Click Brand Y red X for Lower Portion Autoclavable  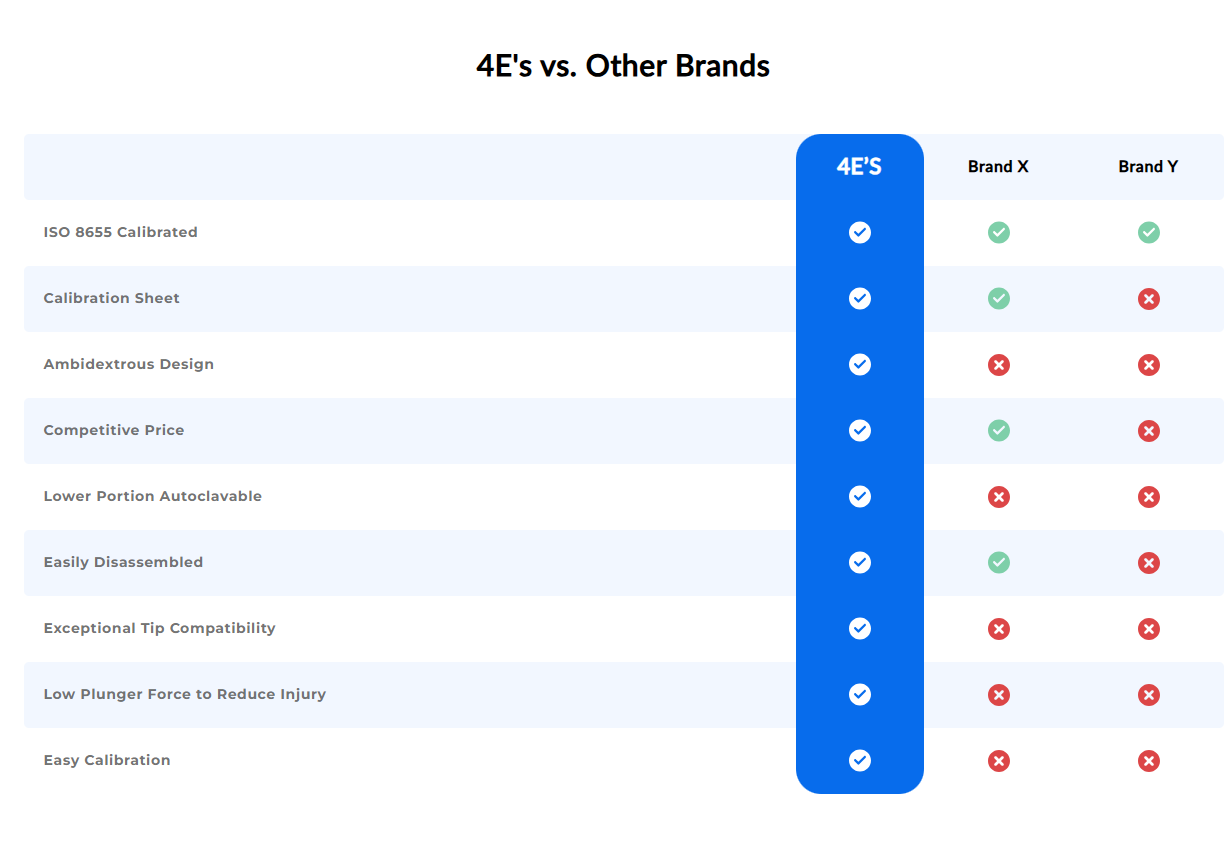[x=1149, y=497]
